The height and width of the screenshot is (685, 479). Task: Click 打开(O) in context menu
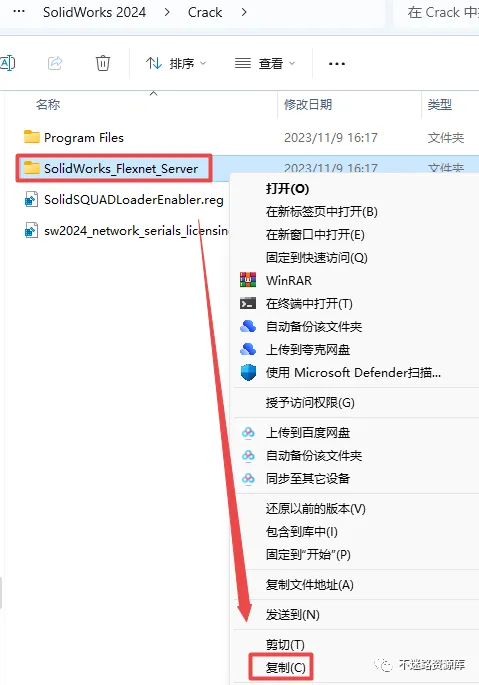click(287, 189)
